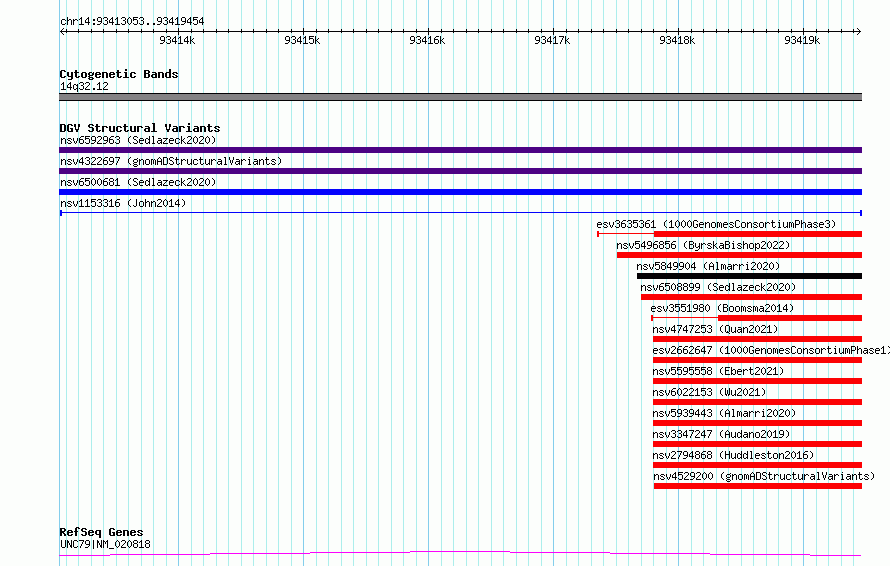Click the Cytogenetic Bands track heading
890x566 pixels.
119,74
